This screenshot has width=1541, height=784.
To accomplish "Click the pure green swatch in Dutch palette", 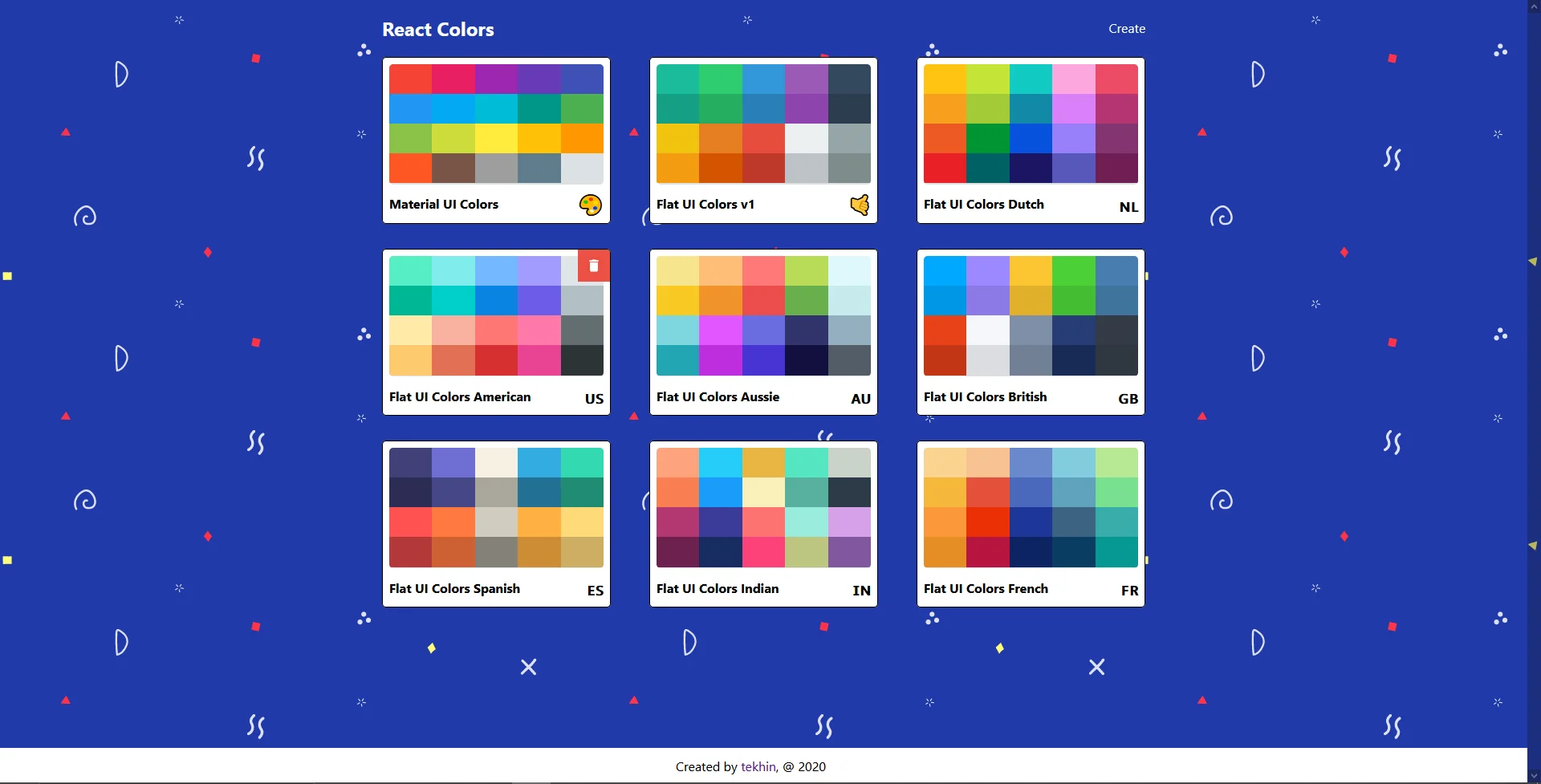I will pos(988,139).
